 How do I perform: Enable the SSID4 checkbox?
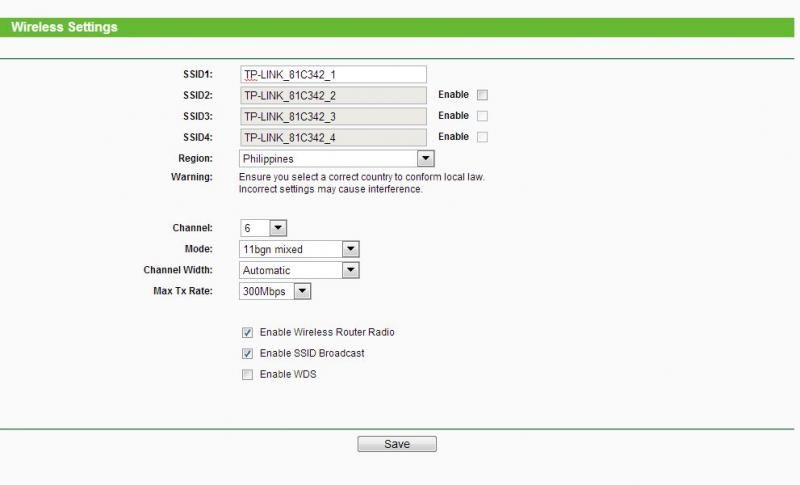coord(482,137)
